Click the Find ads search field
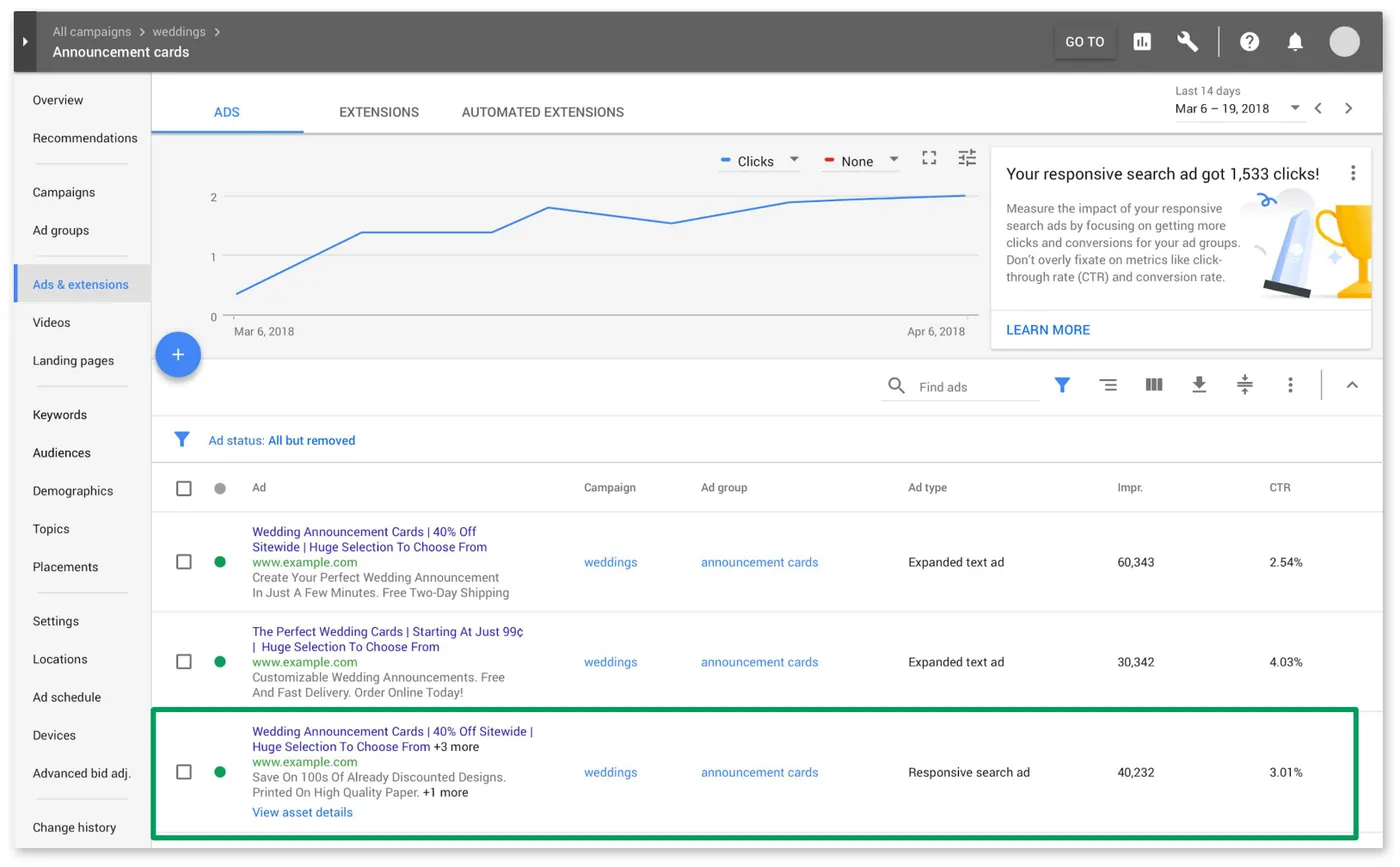1400x867 pixels. [961, 387]
